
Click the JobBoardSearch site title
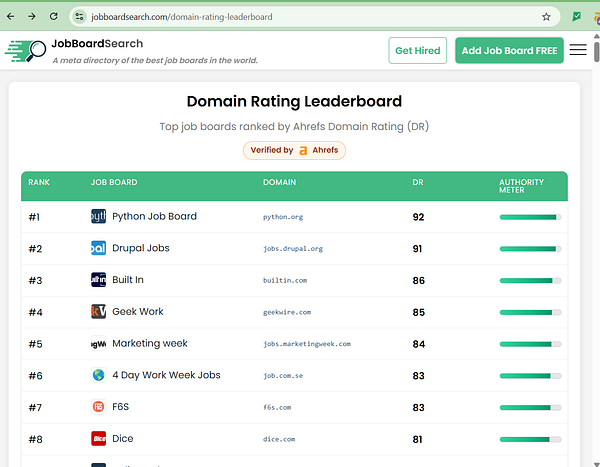97,44
